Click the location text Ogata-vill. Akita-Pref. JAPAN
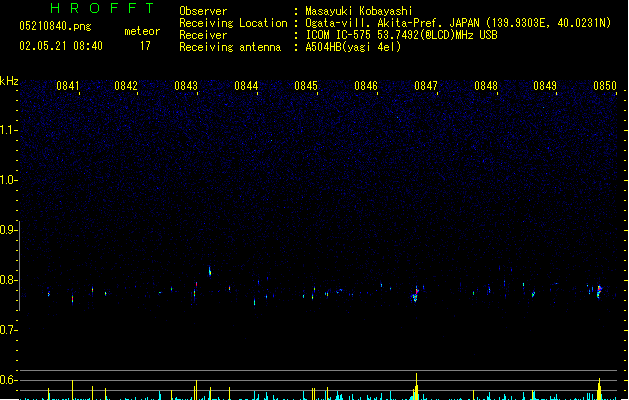629x400 pixels. pyautogui.click(x=392, y=23)
